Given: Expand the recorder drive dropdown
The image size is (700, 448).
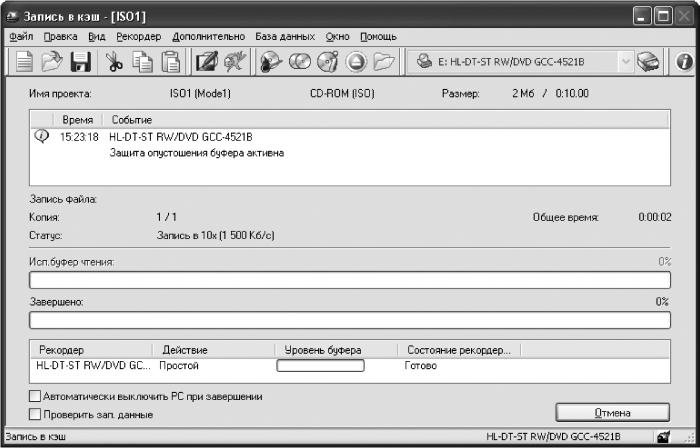Looking at the screenshot, I should click(x=626, y=62).
